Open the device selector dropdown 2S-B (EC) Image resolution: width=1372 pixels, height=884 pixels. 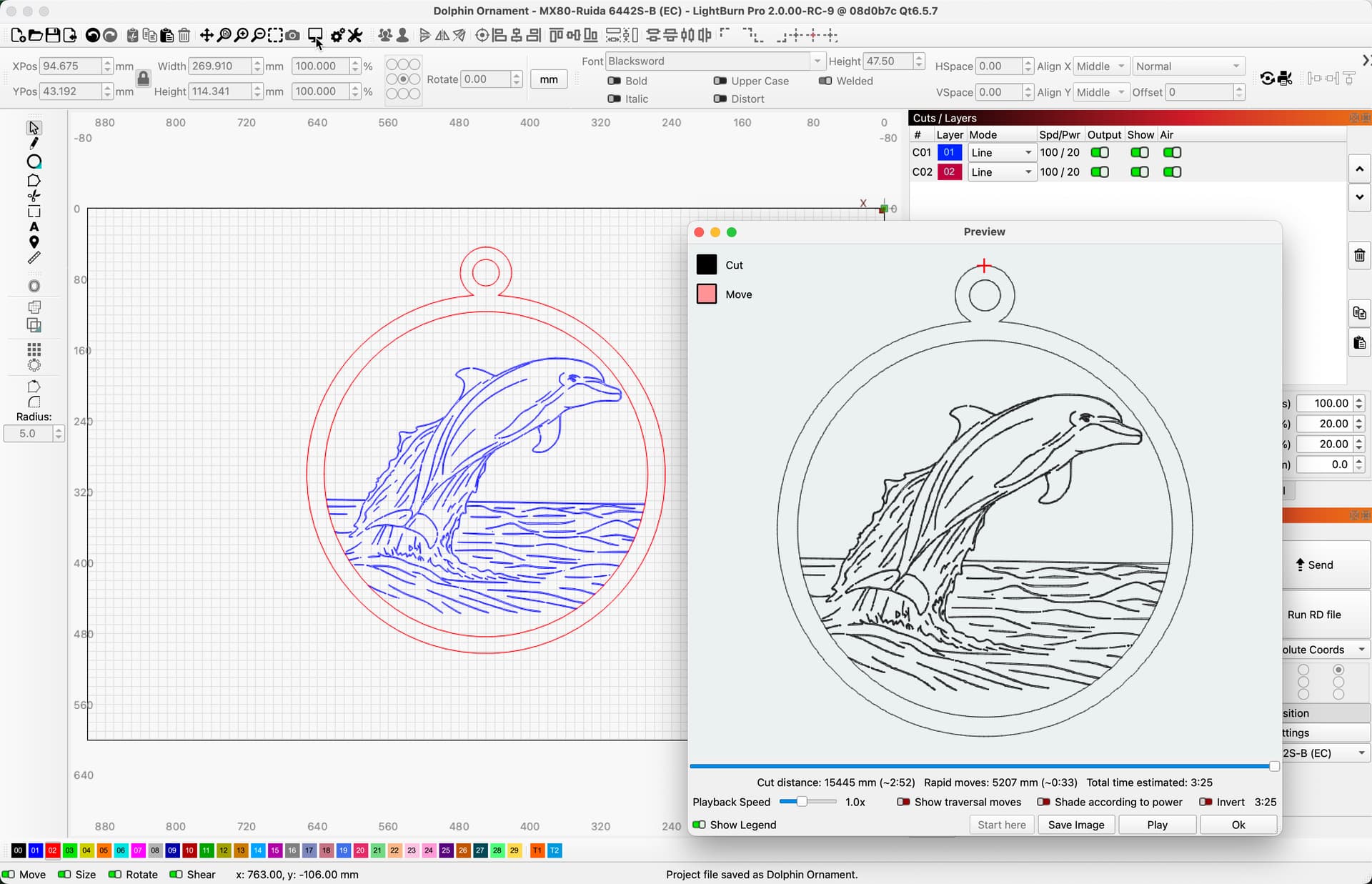pos(1326,753)
